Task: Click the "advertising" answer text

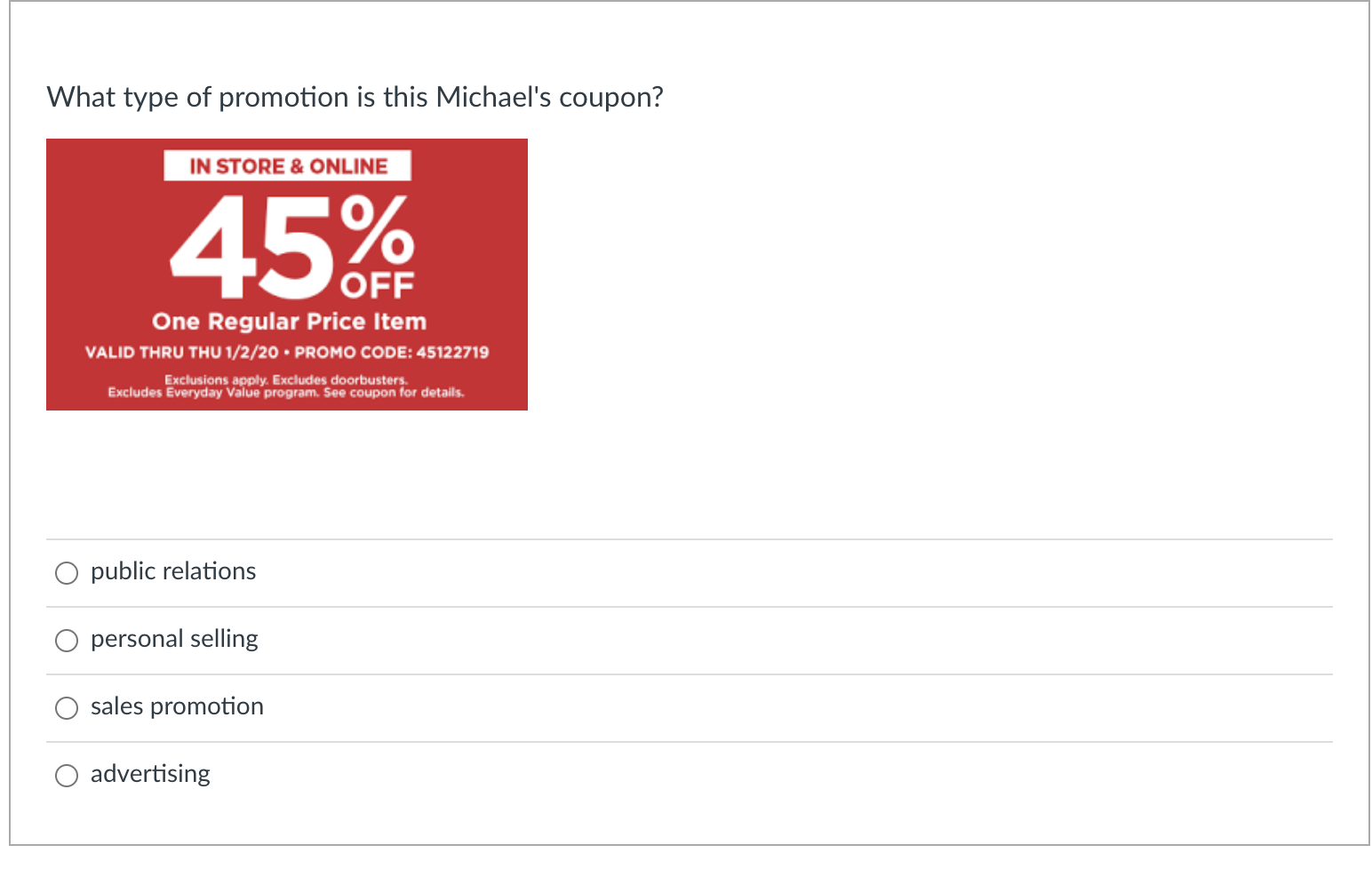Action: (150, 774)
